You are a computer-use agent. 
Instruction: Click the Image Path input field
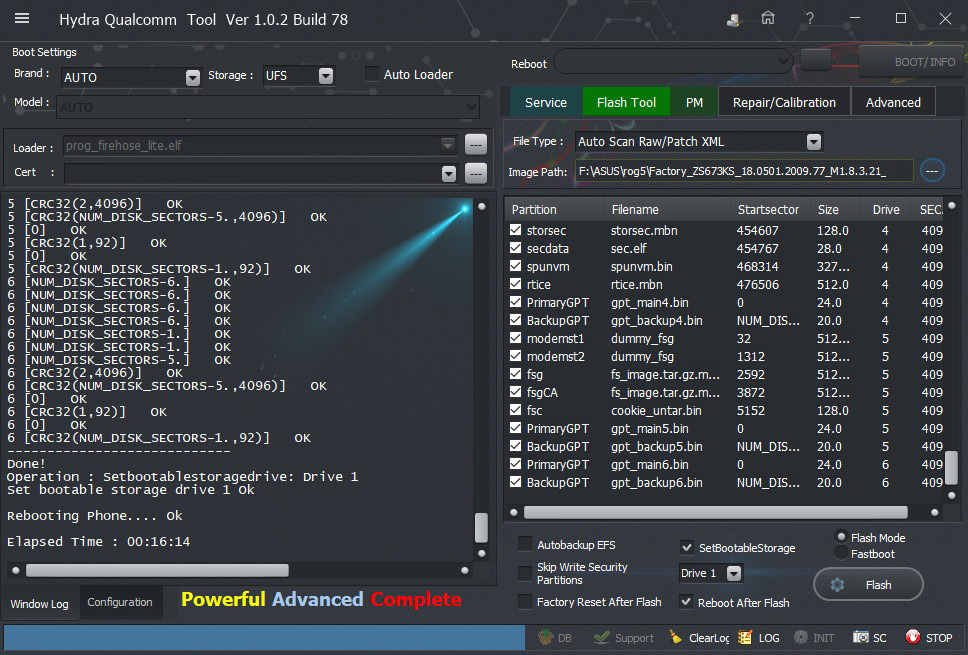tap(744, 171)
